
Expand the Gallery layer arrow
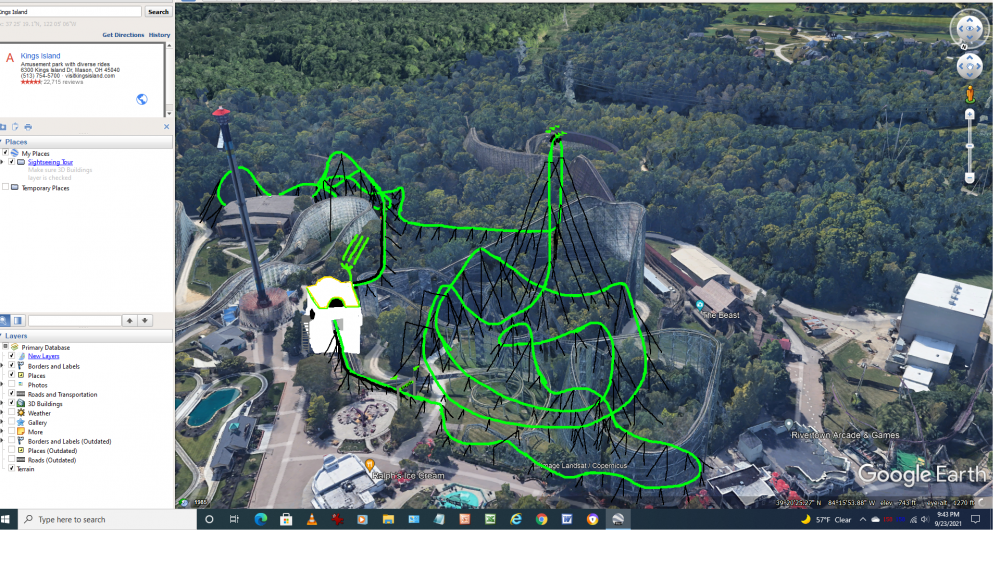(2, 422)
